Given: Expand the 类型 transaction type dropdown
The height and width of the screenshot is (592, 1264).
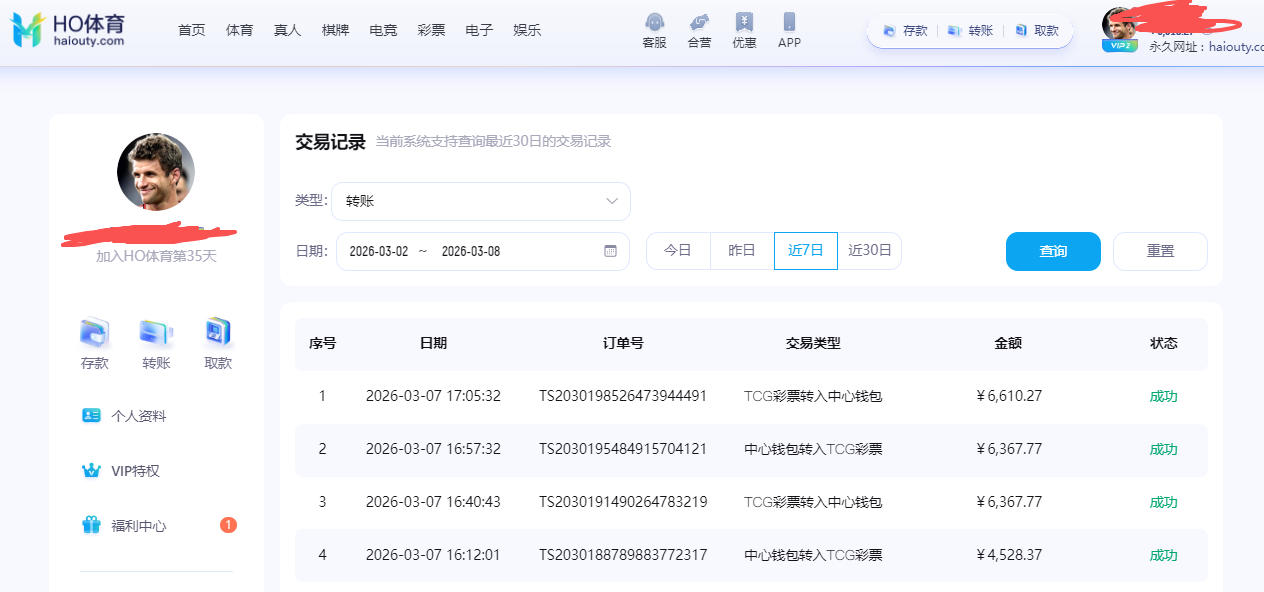Looking at the screenshot, I should [x=481, y=201].
